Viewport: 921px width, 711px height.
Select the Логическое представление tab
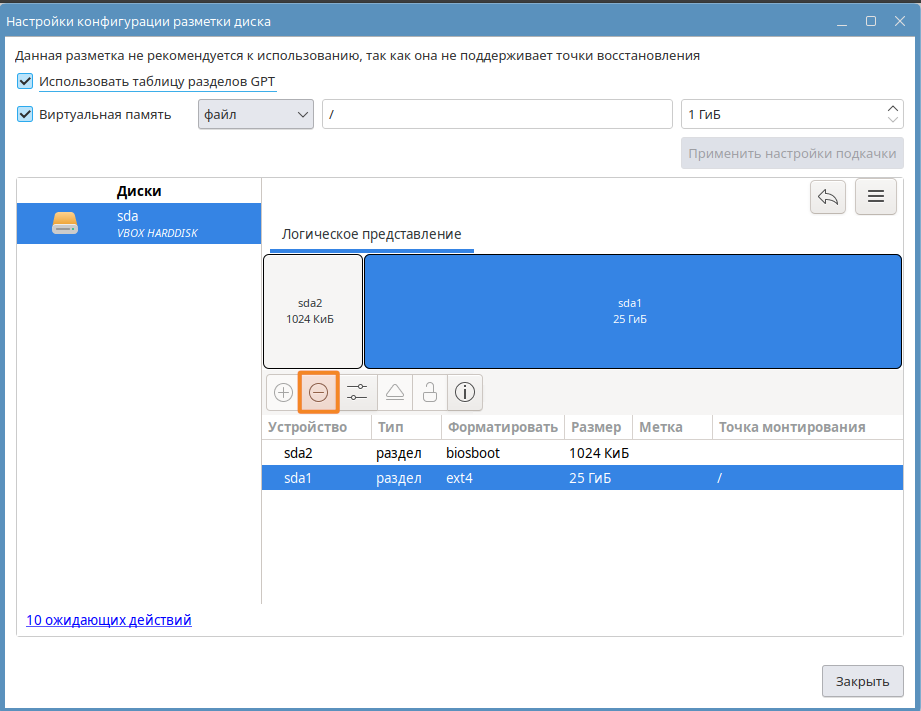(371, 234)
